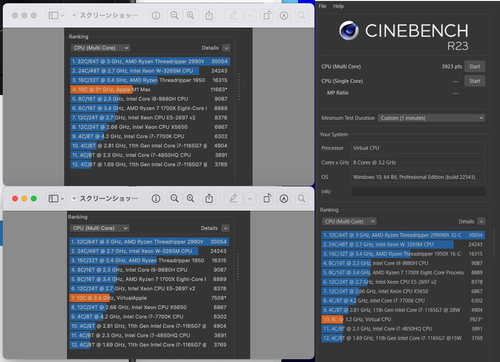Screen dimensions: 500x362
Task: Click the empty Info input field
Action: coord(418,191)
